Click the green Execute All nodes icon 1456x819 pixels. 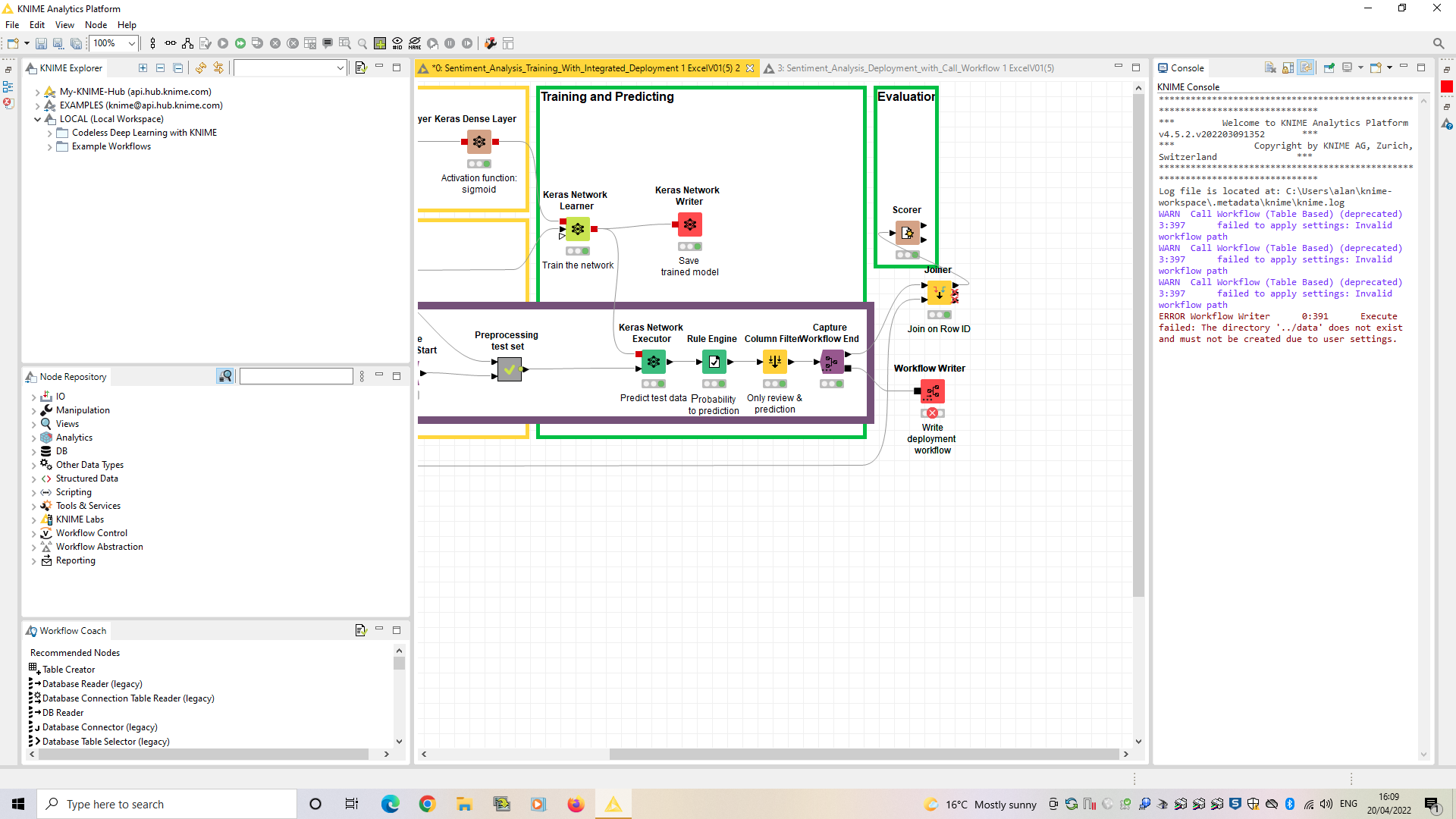[240, 44]
